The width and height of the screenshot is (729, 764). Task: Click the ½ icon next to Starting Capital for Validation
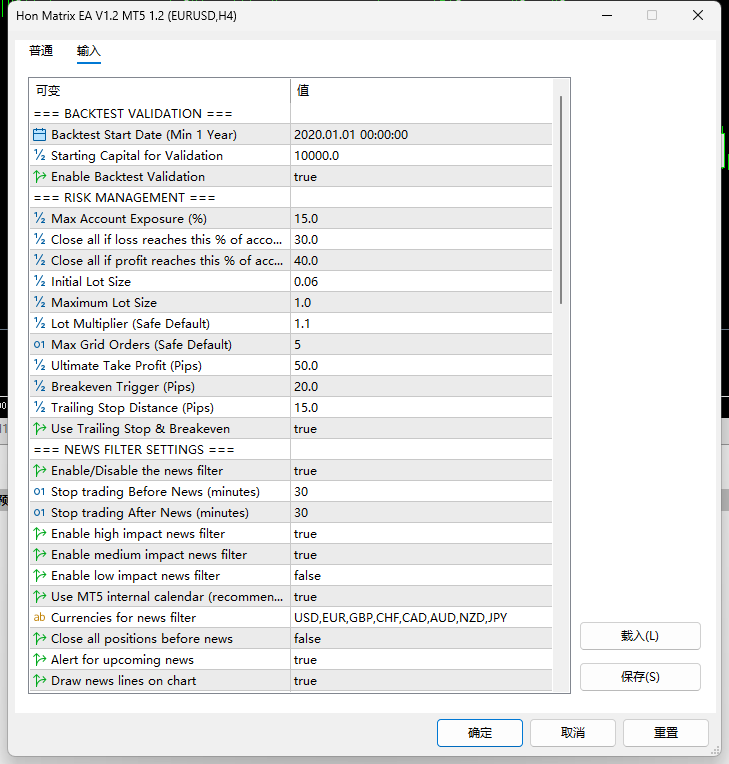(x=39, y=155)
